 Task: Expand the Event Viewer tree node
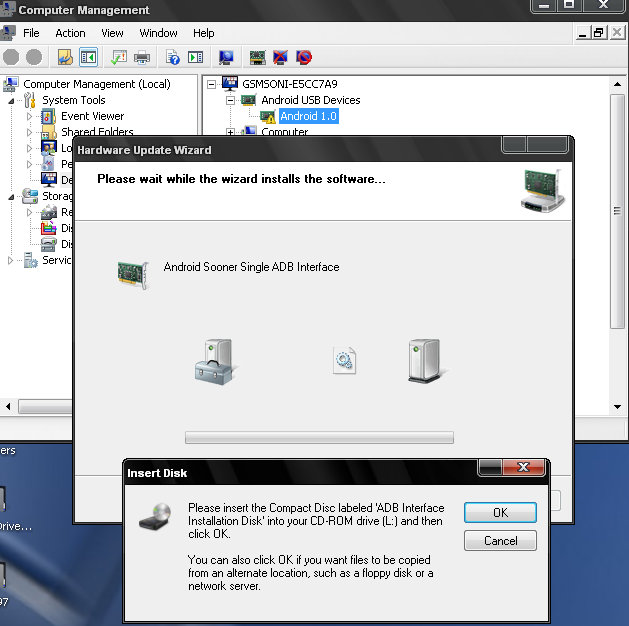pyautogui.click(x=30, y=116)
